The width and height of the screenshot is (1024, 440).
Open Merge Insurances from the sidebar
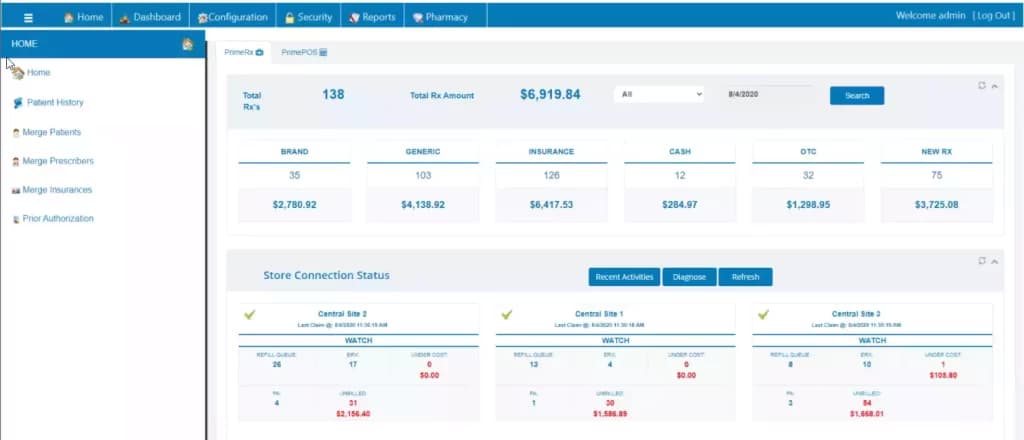click(57, 190)
